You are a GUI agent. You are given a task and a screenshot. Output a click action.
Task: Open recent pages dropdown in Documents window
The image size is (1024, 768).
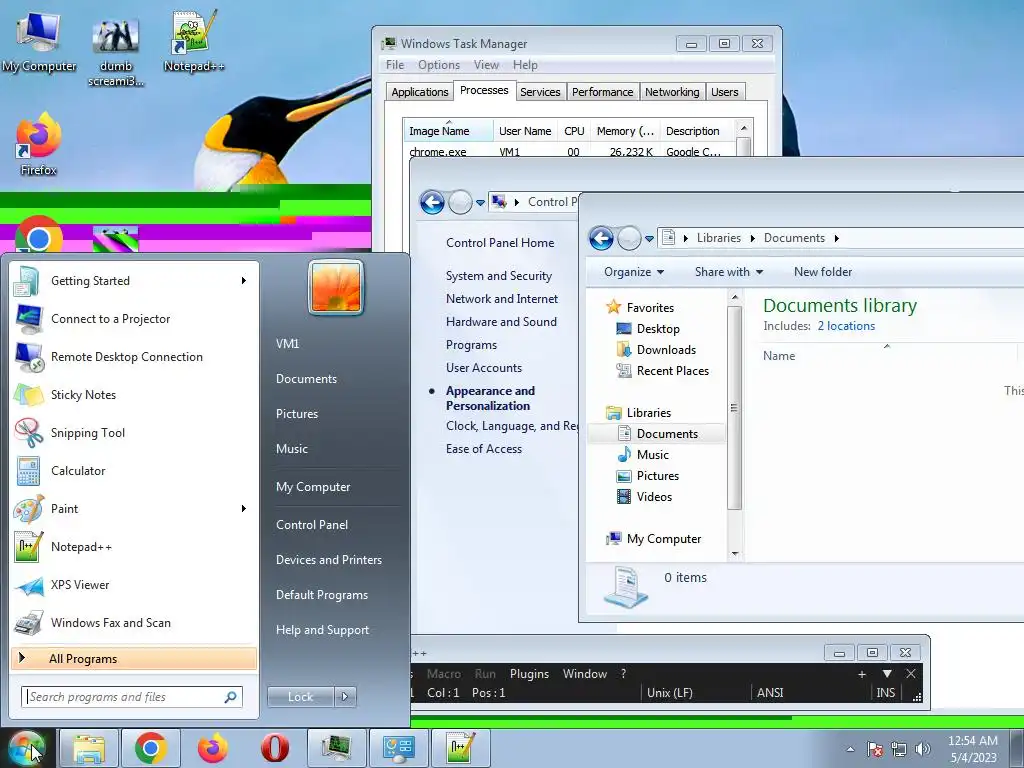coord(649,239)
